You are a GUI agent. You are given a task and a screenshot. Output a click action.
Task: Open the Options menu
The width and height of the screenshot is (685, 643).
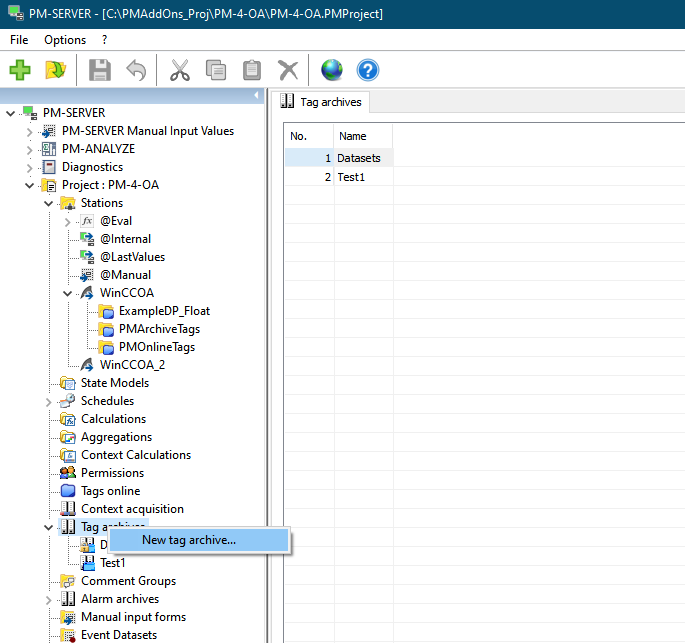[x=65, y=40]
